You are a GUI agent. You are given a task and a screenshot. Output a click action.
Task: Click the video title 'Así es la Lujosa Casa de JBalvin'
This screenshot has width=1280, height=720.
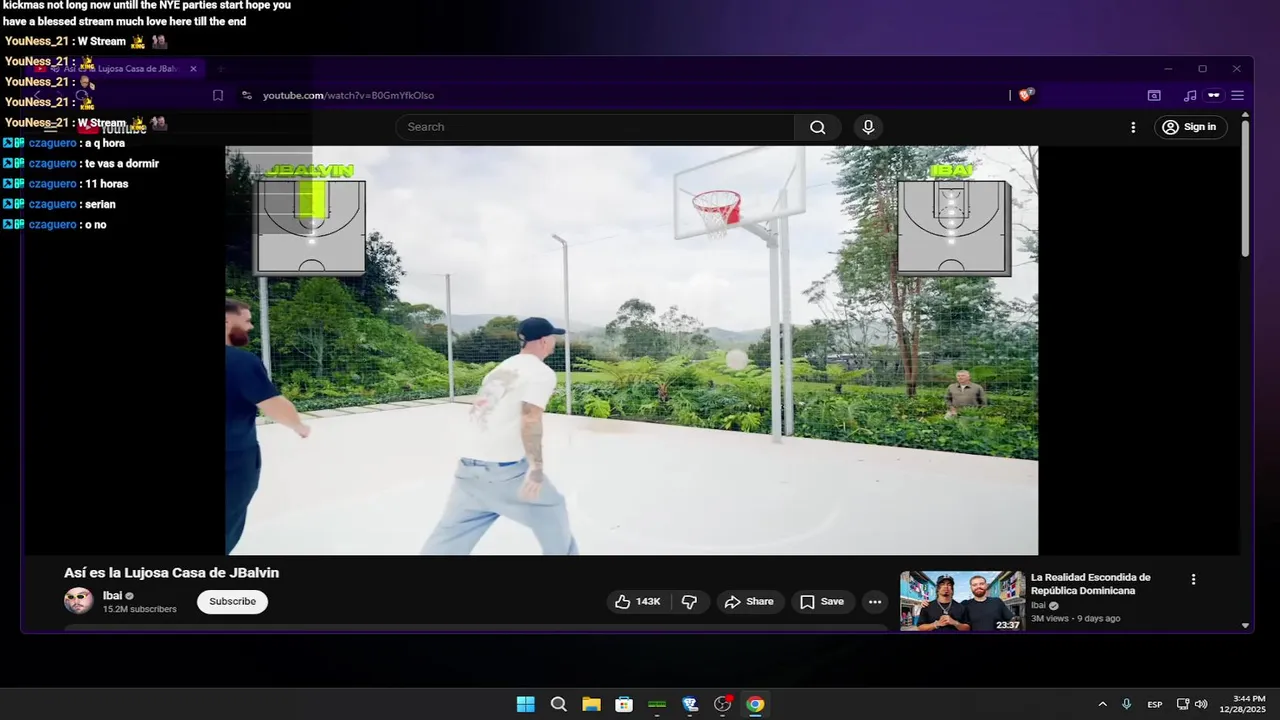pos(171,573)
